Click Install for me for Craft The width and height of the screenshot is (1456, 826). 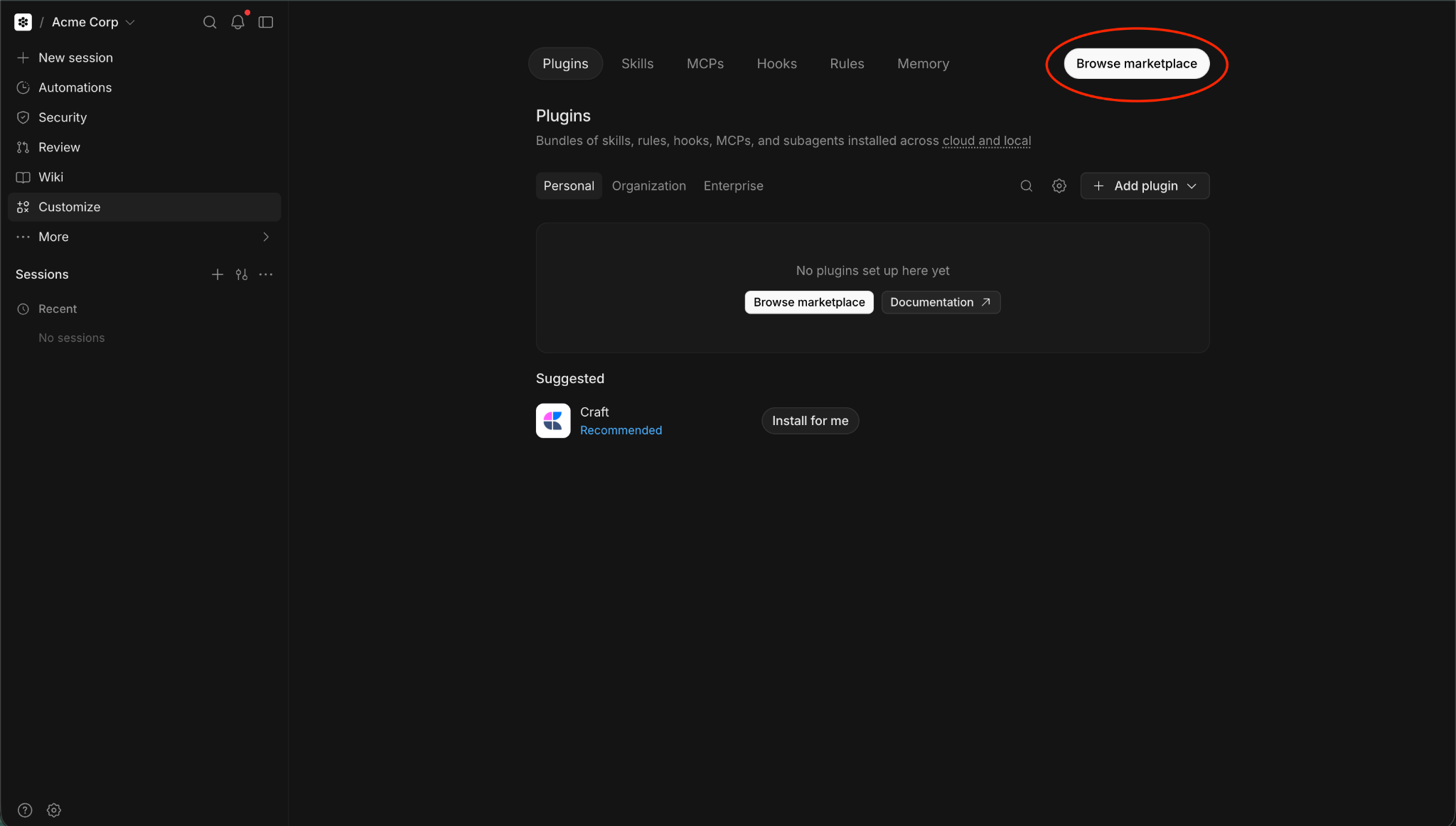point(810,421)
